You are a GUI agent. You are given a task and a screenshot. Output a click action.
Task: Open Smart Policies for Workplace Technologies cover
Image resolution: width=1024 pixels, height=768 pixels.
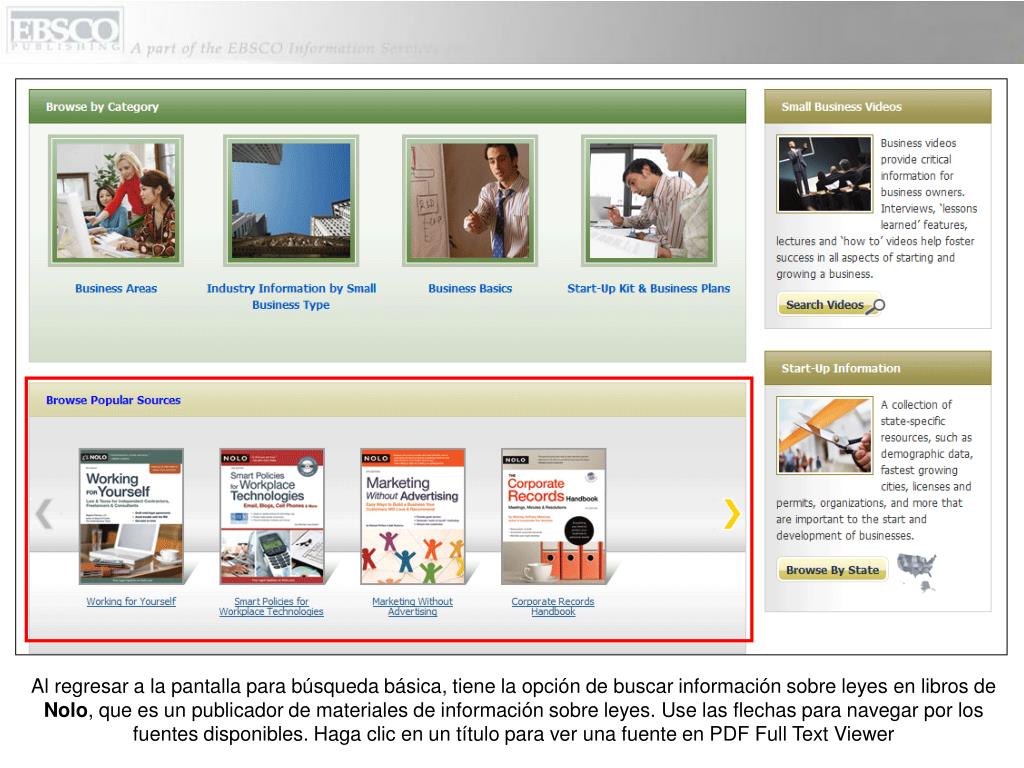point(272,516)
